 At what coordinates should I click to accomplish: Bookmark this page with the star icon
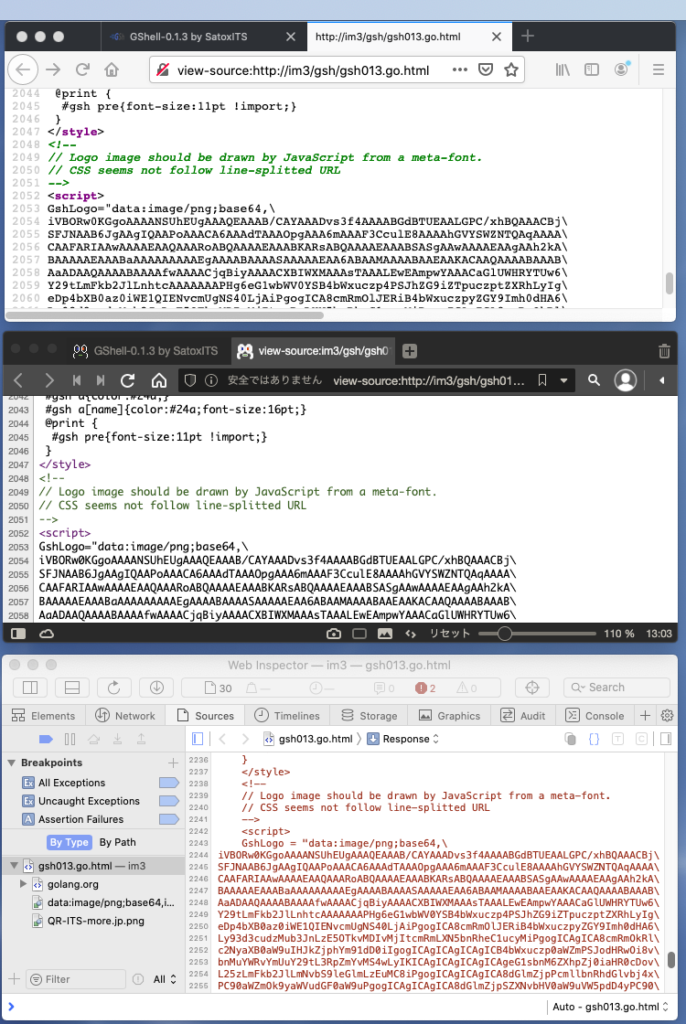point(511,70)
